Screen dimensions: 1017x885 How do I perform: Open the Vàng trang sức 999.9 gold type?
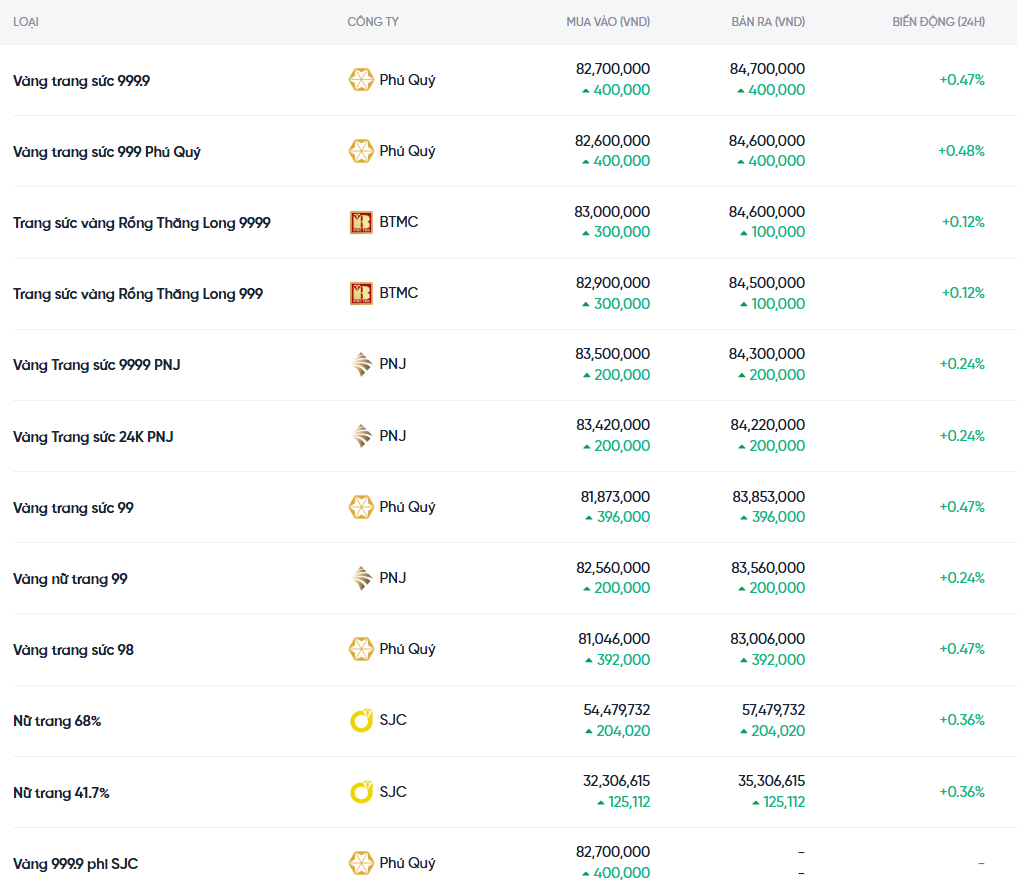tap(82, 81)
